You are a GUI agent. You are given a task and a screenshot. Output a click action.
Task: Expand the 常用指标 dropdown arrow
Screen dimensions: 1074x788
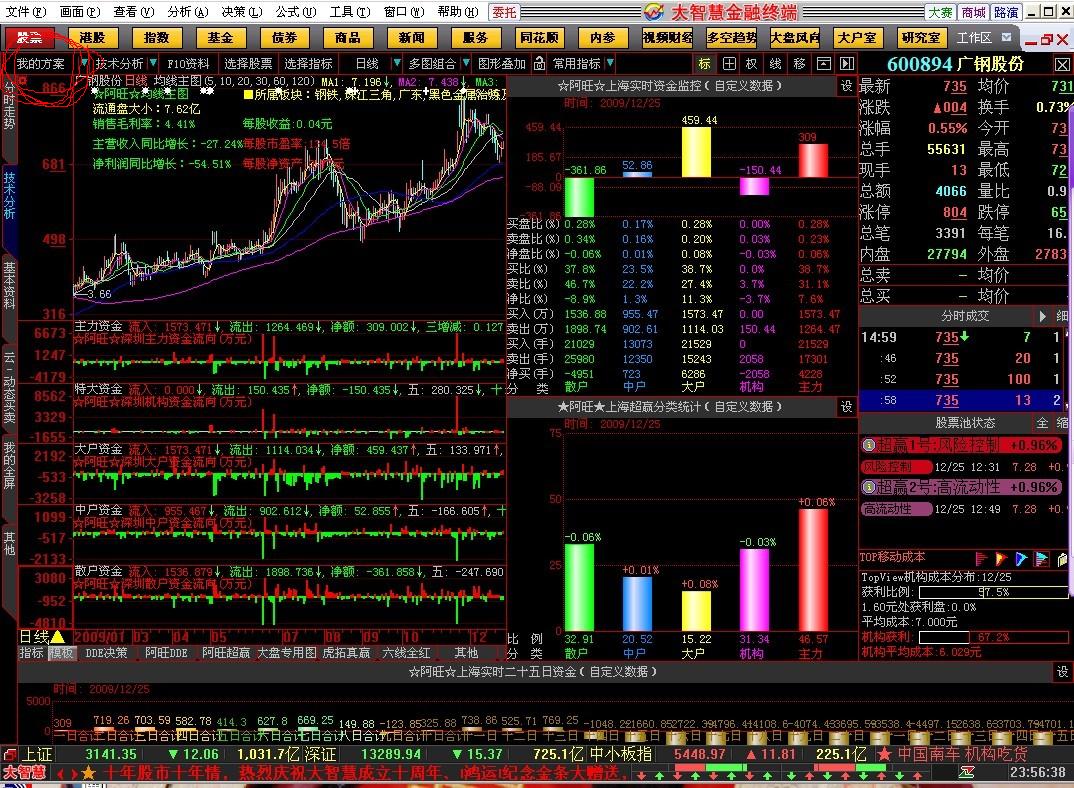(610, 64)
